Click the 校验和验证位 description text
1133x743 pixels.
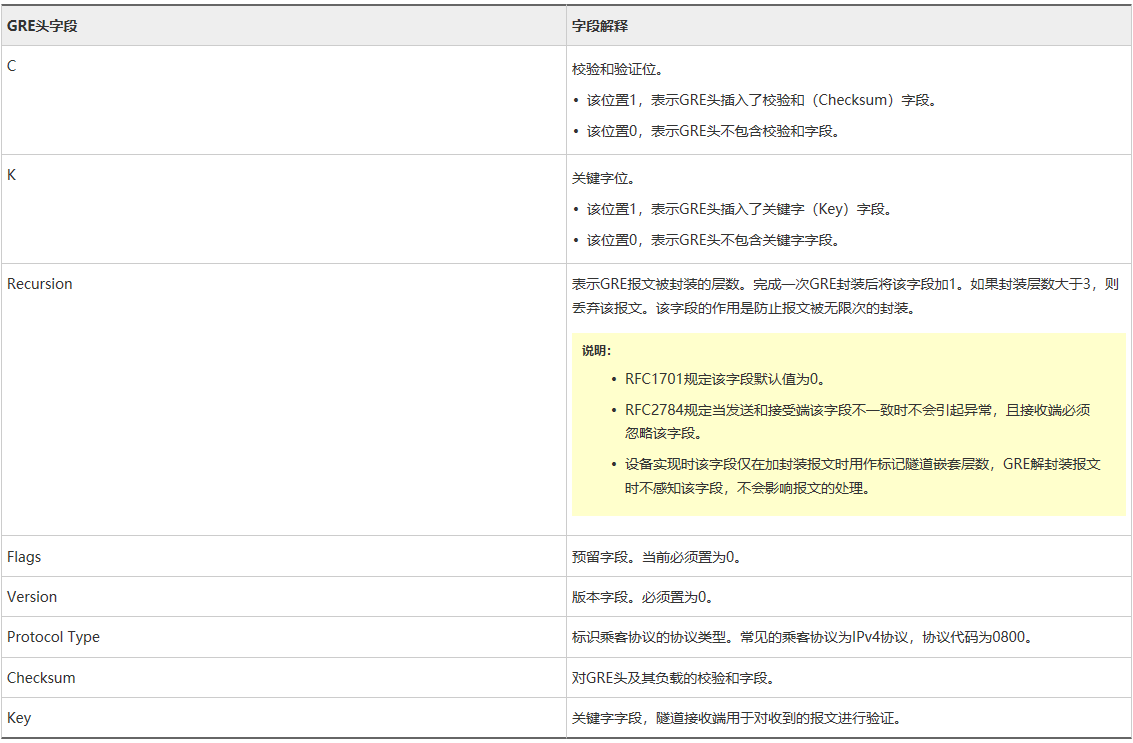pyautogui.click(x=610, y=68)
